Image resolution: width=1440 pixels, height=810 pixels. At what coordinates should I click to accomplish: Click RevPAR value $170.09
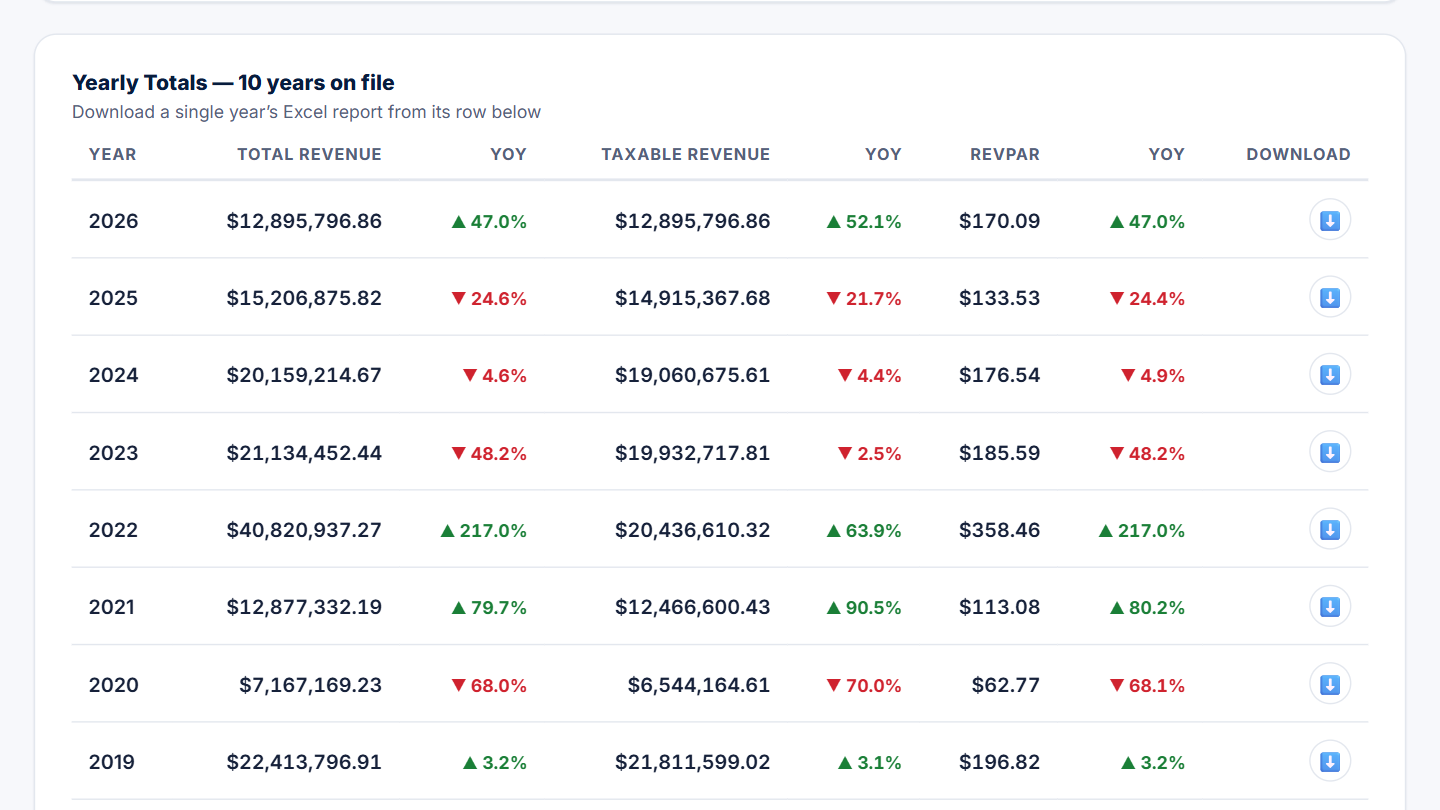1000,221
